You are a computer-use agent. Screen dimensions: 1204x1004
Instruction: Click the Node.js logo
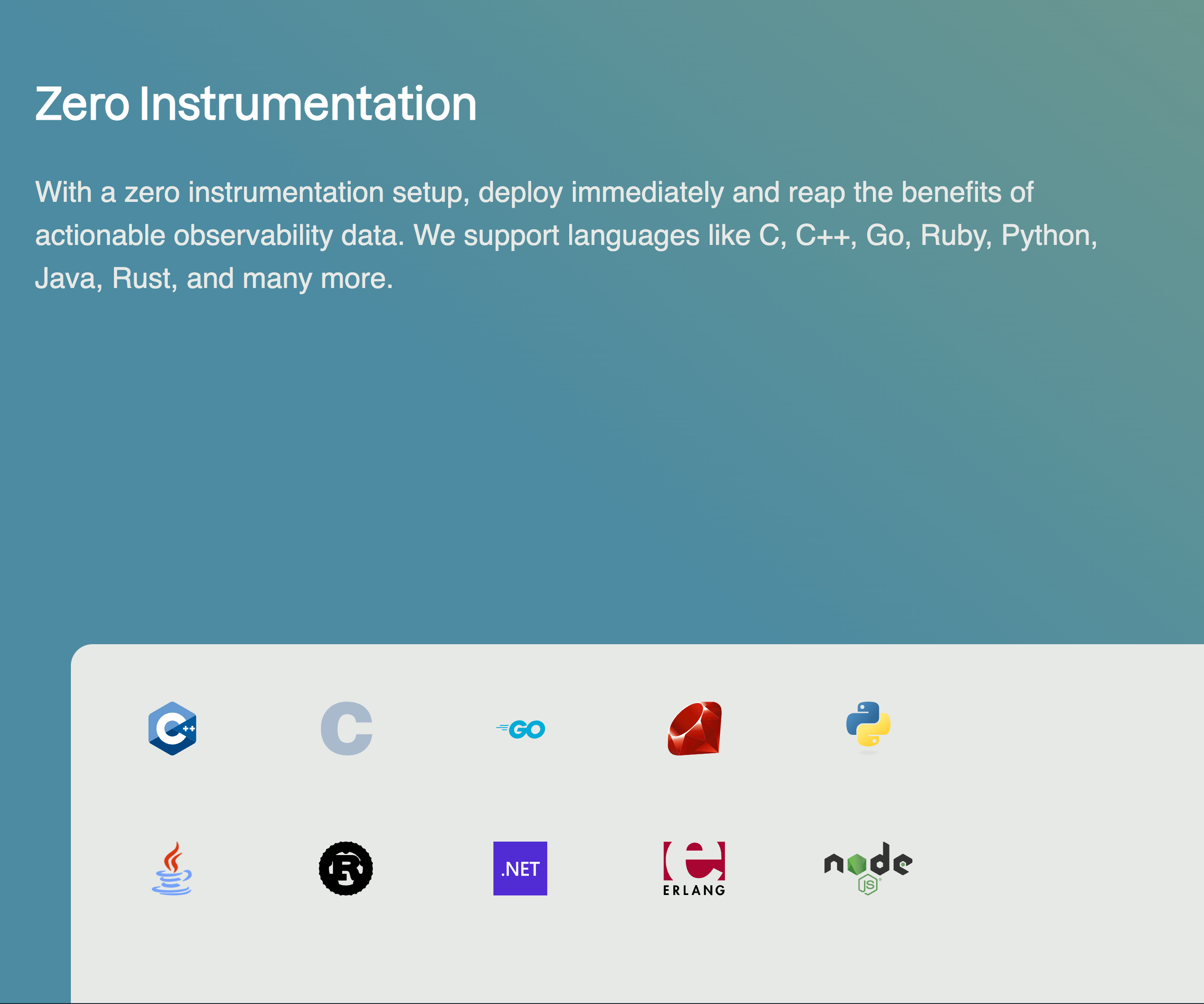point(868,867)
